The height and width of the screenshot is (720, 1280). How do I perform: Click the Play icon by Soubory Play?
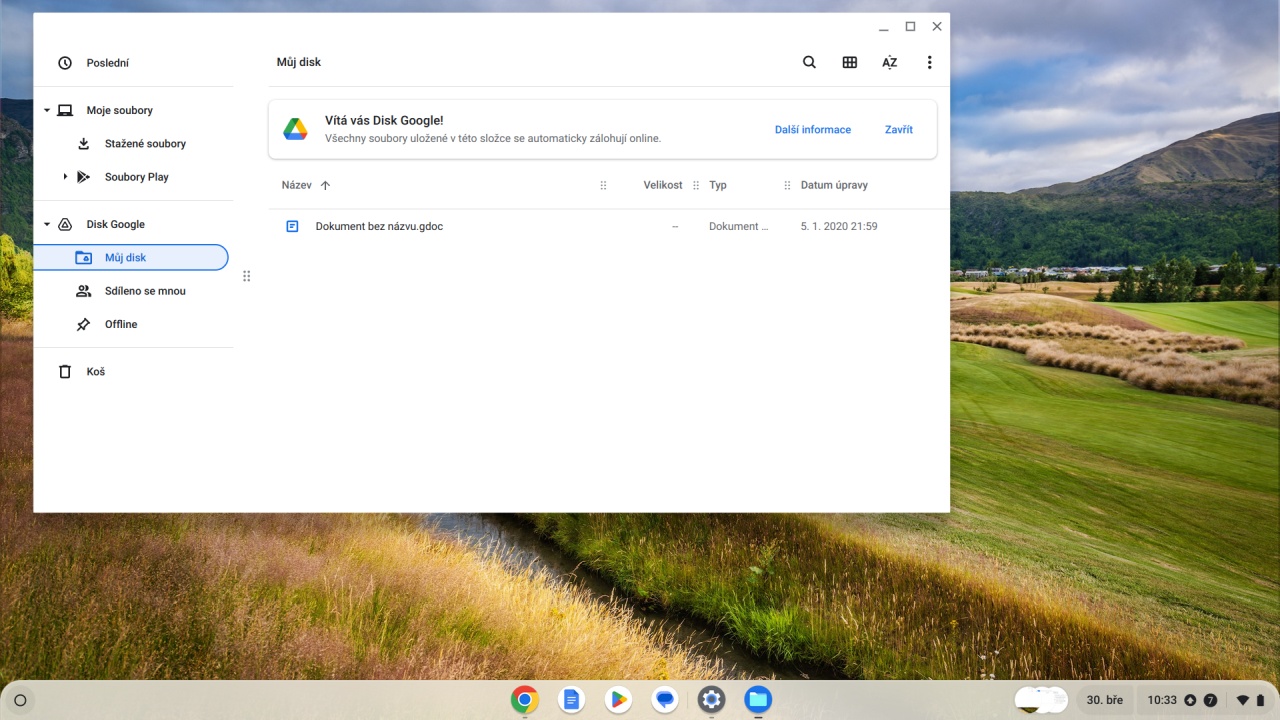[84, 177]
